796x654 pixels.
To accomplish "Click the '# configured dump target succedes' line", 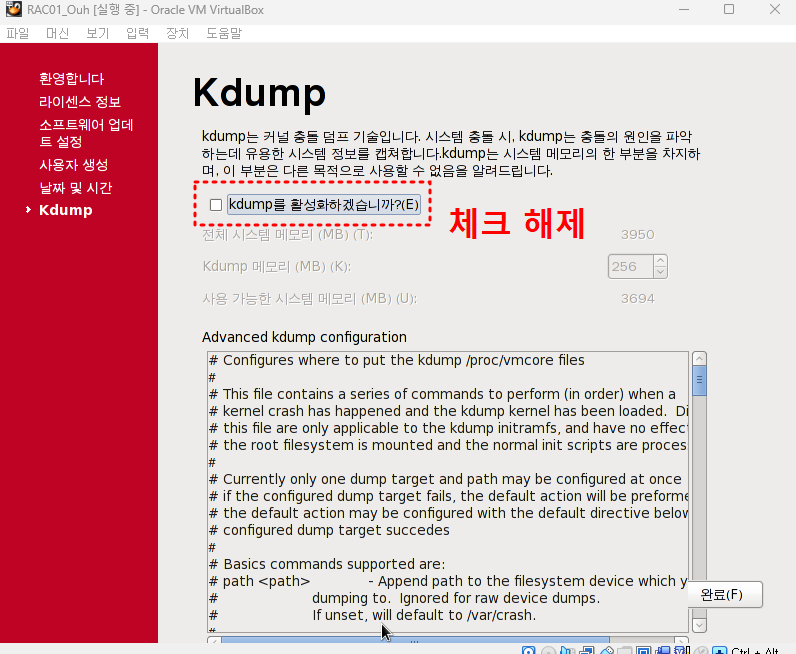I will click(329, 530).
